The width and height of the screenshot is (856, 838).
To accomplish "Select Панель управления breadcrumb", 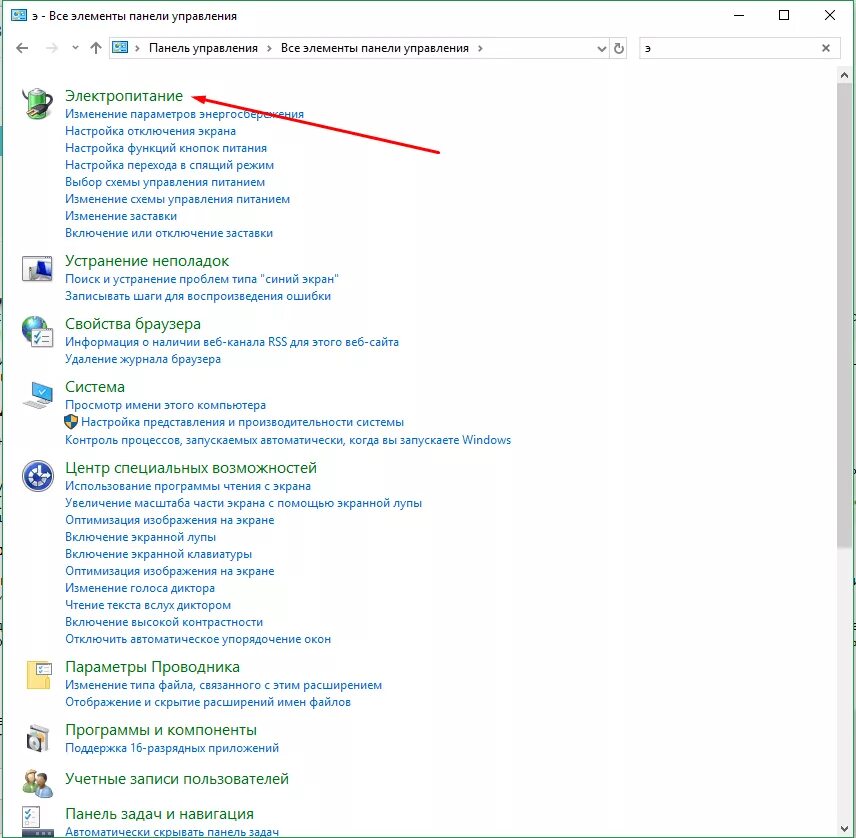I will [203, 48].
